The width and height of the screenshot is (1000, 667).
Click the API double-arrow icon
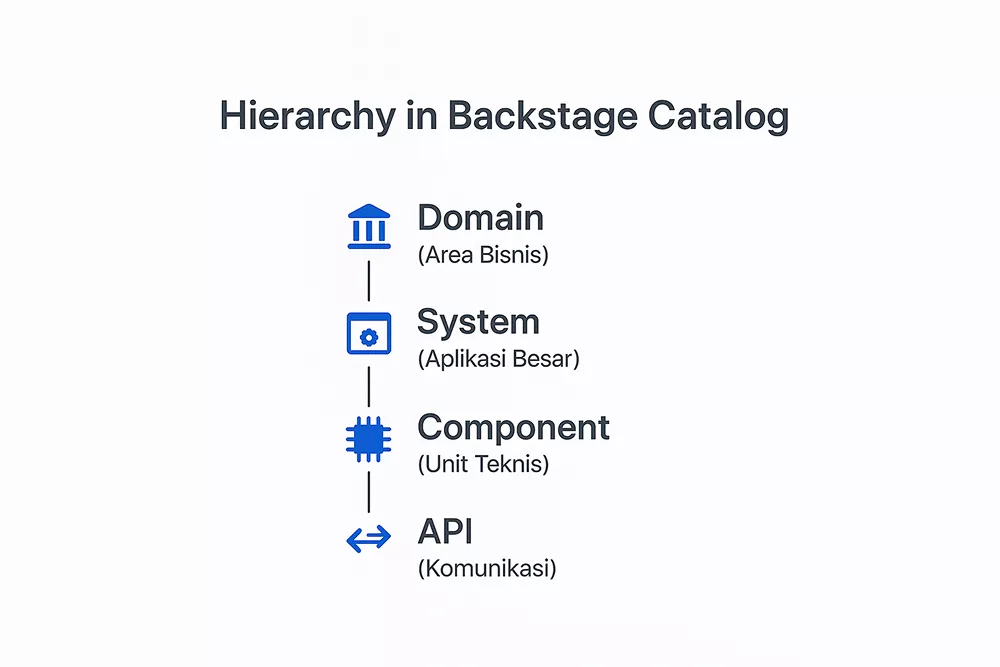coord(369,538)
